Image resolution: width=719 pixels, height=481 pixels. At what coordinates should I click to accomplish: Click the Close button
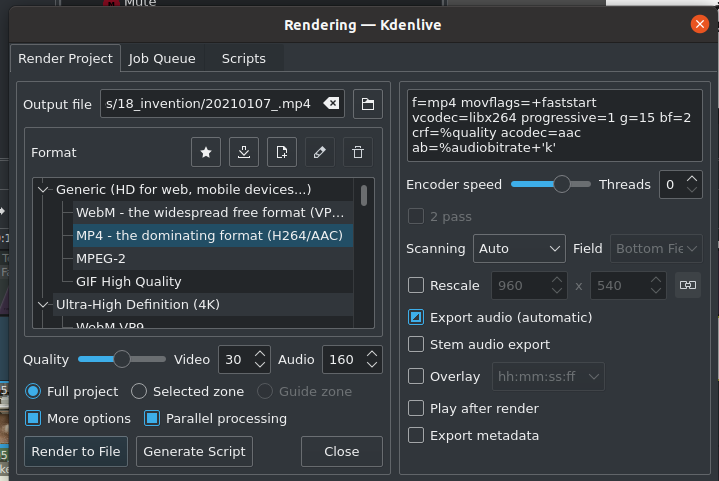tap(342, 451)
